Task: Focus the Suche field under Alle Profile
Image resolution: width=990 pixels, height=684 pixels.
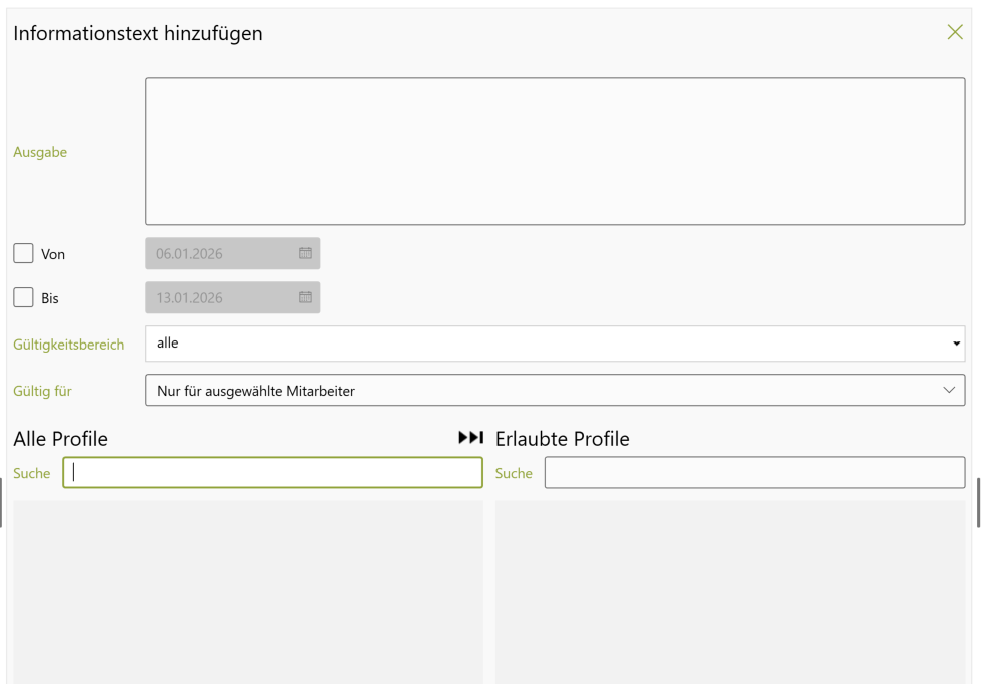Action: [x=272, y=473]
